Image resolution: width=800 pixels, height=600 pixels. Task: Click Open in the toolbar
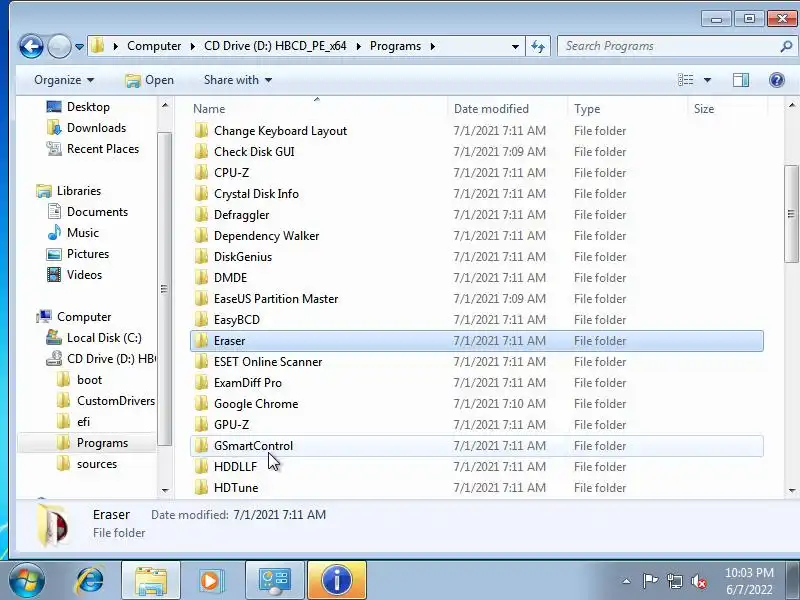point(149,80)
